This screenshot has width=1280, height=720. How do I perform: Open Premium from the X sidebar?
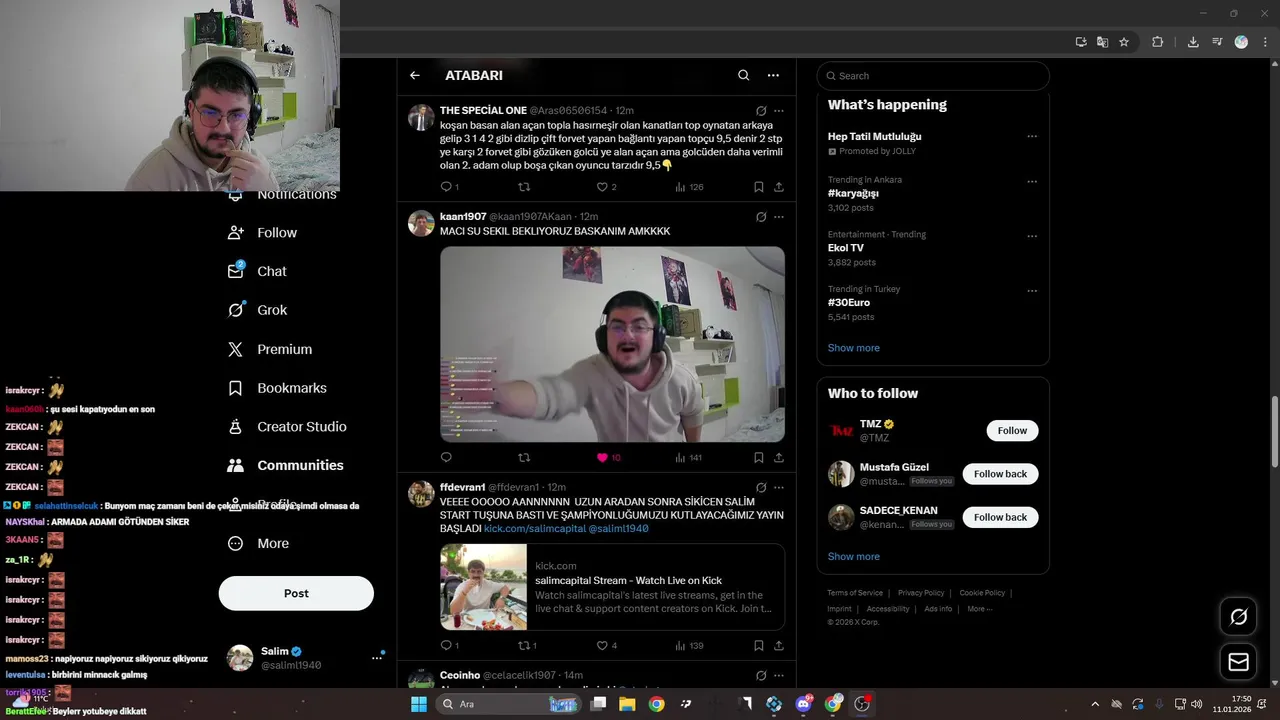(270, 349)
